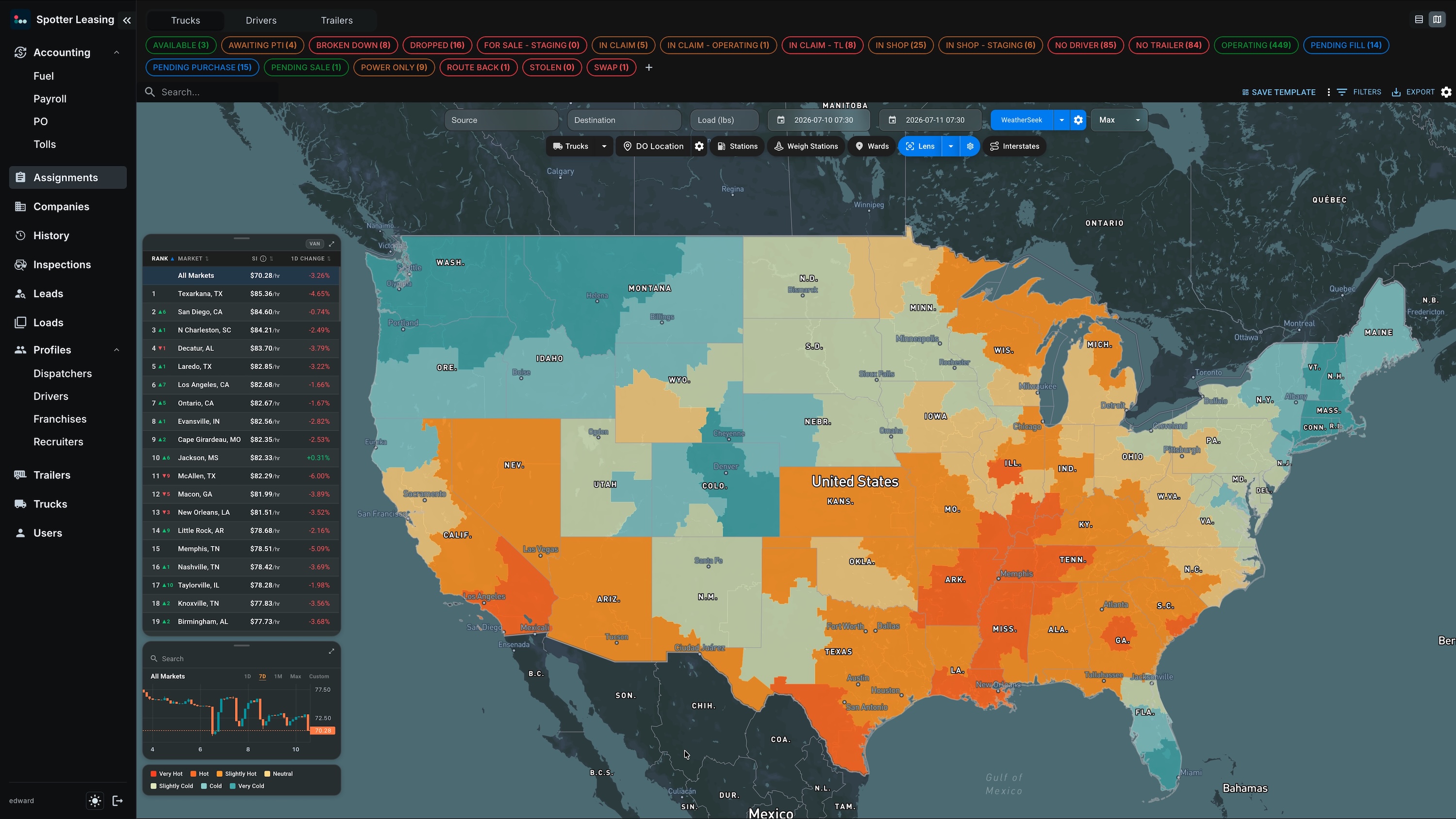1456x819 pixels.
Task: Toggle the VAN equipment chip
Action: (x=314, y=244)
